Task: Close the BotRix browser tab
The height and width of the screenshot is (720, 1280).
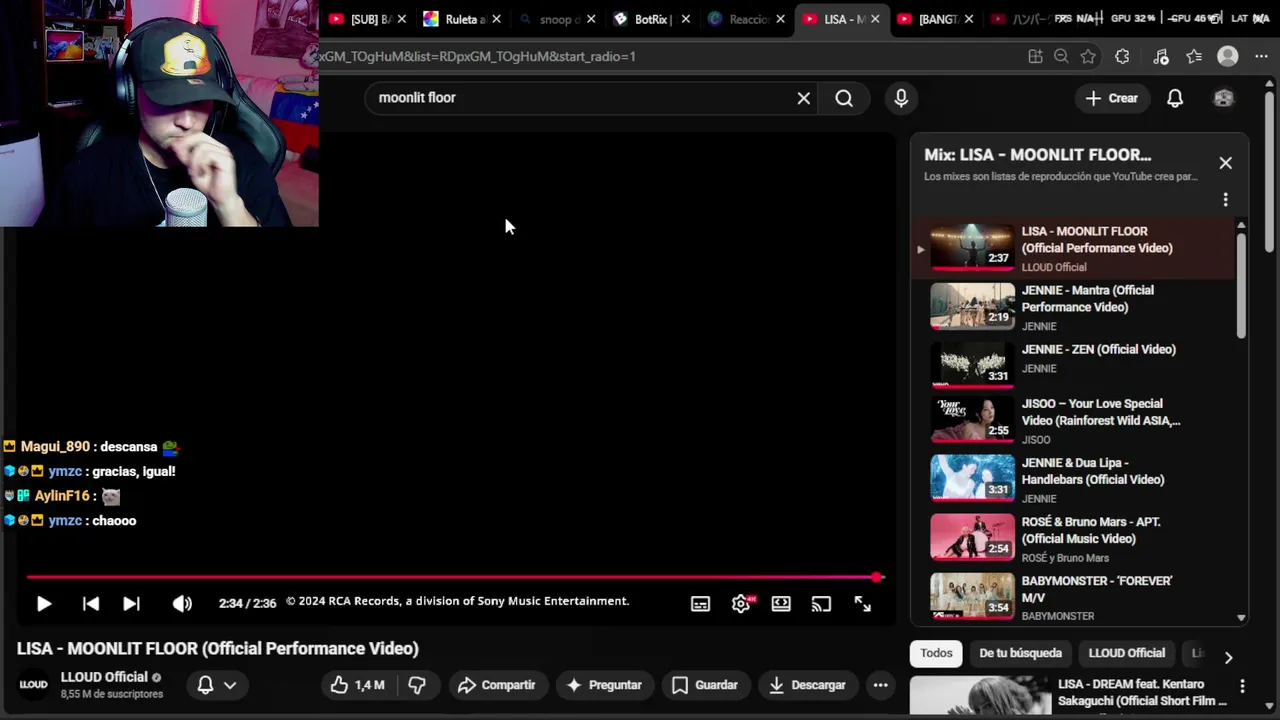Action: 685,19
